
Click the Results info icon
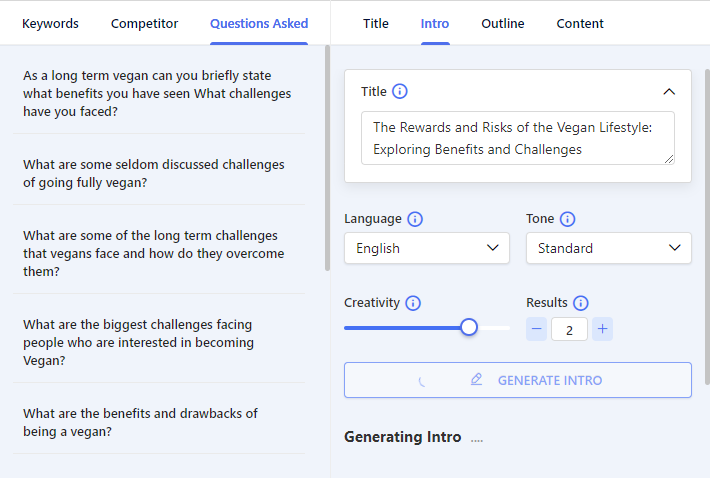click(581, 303)
